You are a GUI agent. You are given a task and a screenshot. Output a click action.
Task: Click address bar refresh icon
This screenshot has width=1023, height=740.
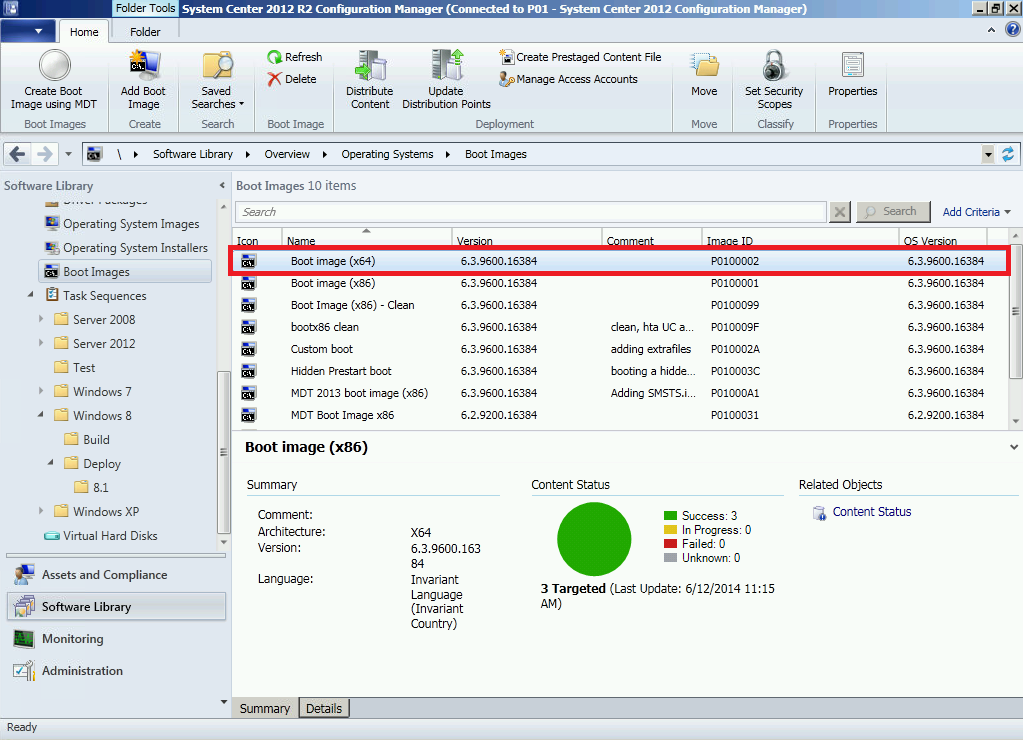point(1008,155)
